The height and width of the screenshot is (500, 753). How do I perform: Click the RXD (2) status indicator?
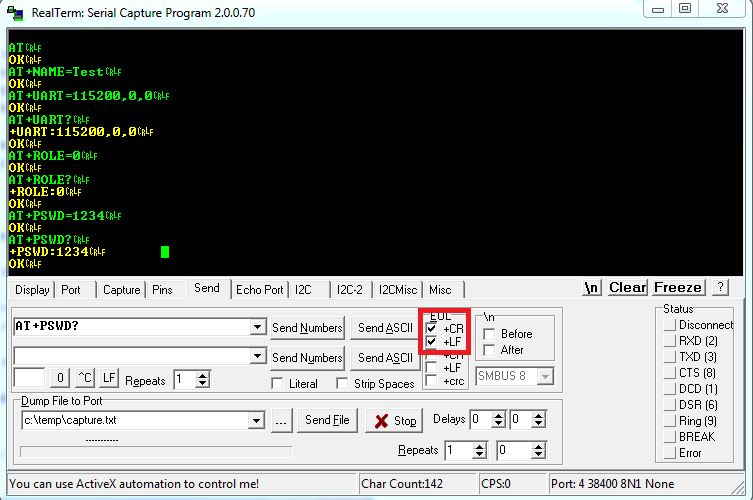(669, 341)
